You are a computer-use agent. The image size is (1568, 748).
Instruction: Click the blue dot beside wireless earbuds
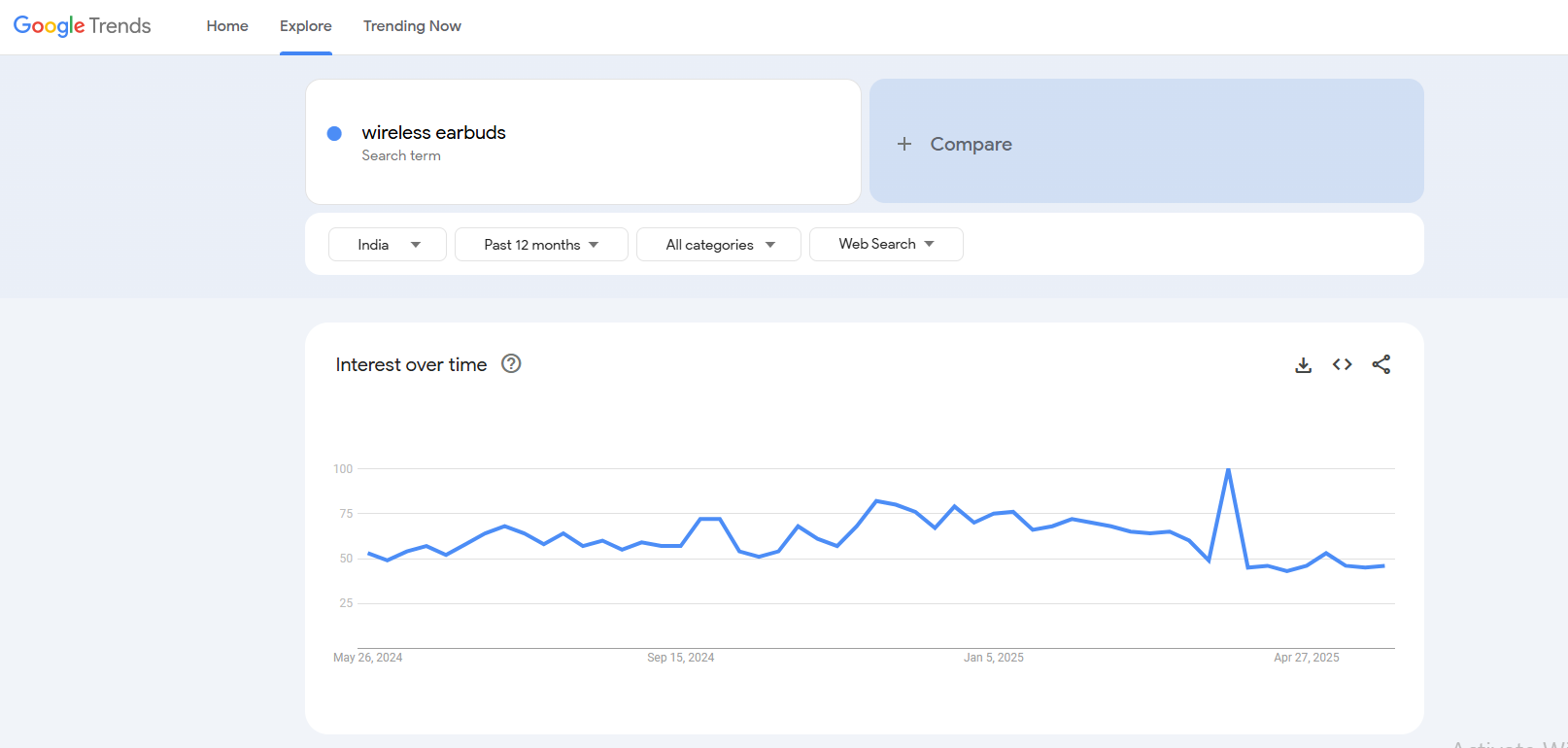[334, 133]
